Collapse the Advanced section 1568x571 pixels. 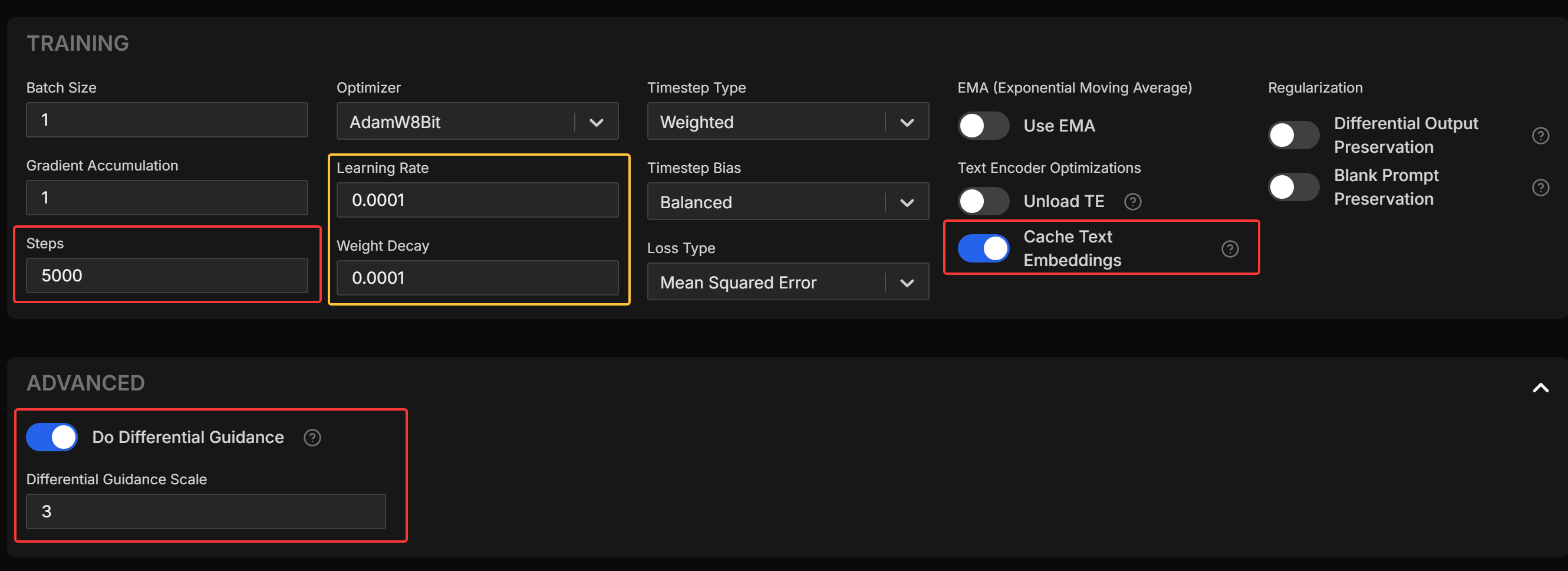(x=1540, y=388)
